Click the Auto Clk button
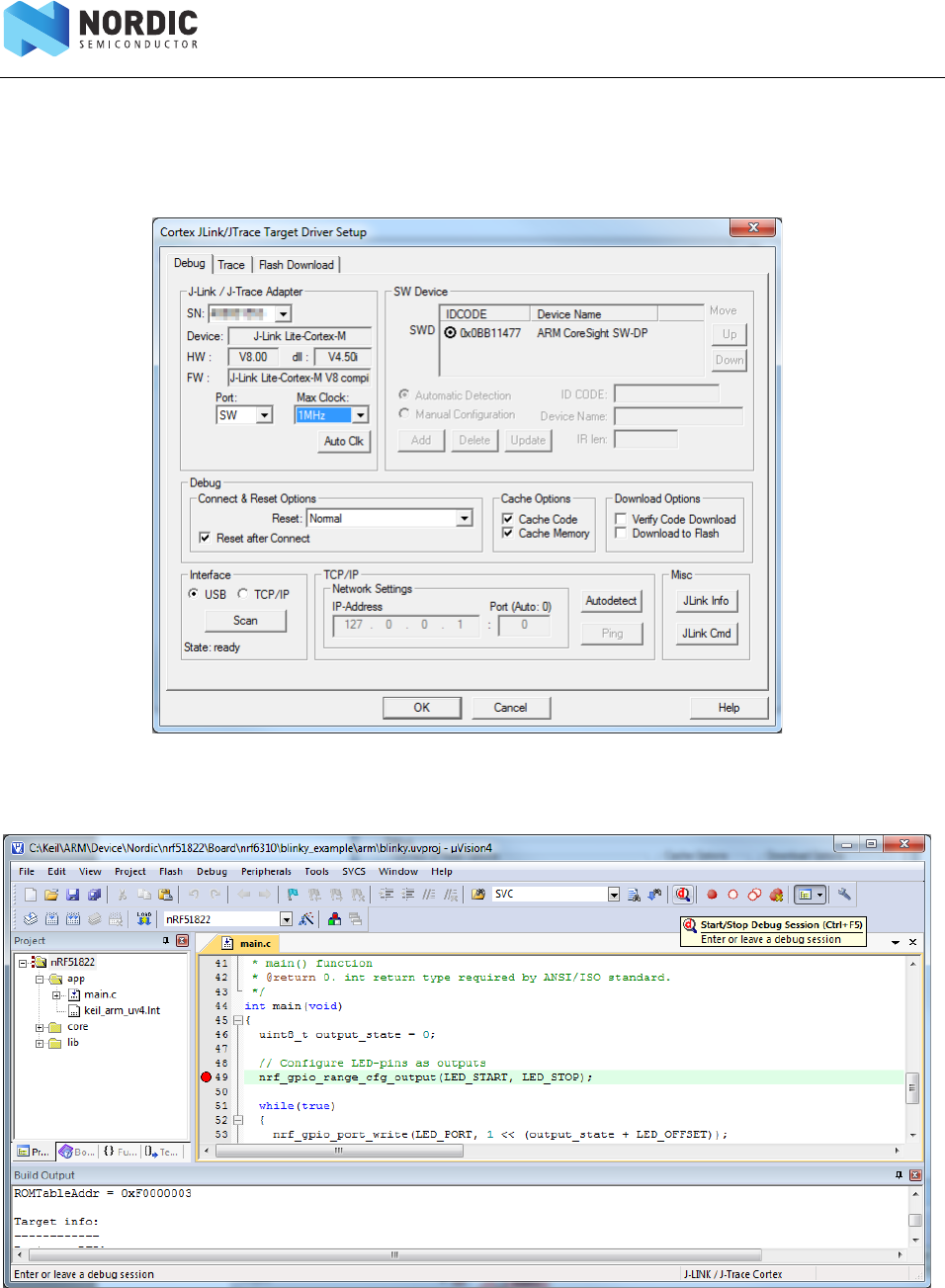This screenshot has height=1288, width=945. click(343, 441)
